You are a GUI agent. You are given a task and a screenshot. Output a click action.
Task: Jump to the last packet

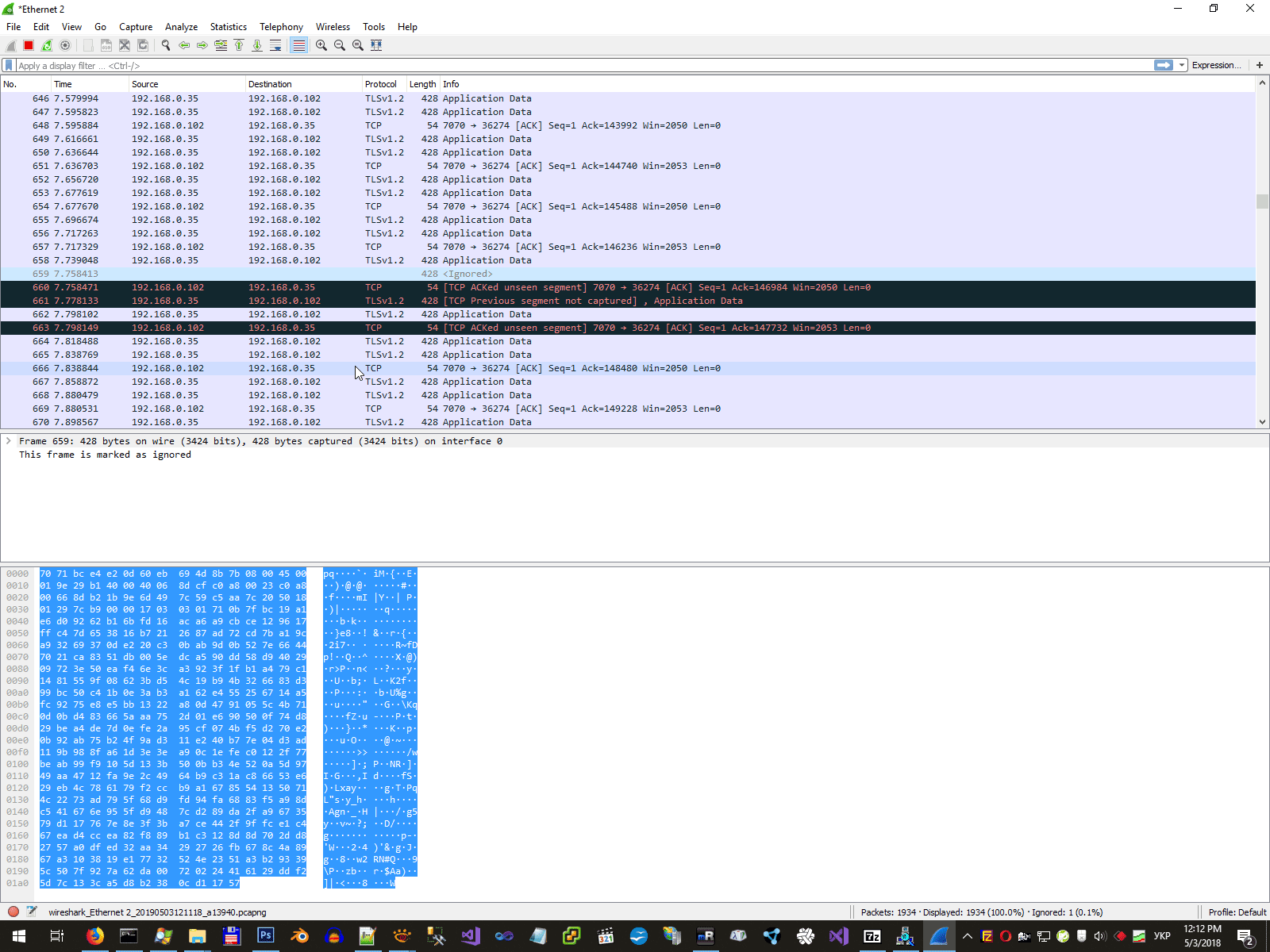[x=257, y=45]
